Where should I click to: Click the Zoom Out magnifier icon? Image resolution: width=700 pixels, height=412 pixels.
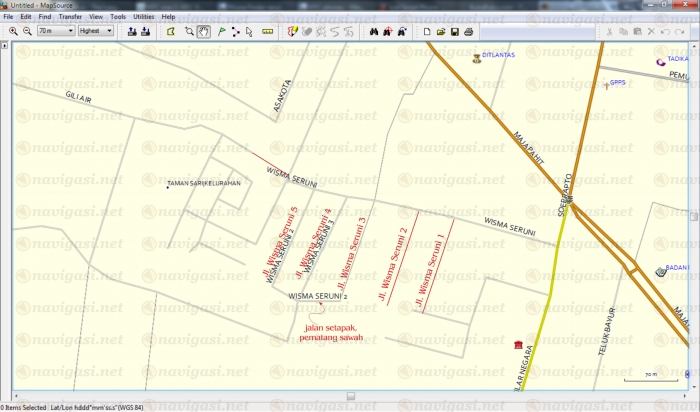click(27, 31)
